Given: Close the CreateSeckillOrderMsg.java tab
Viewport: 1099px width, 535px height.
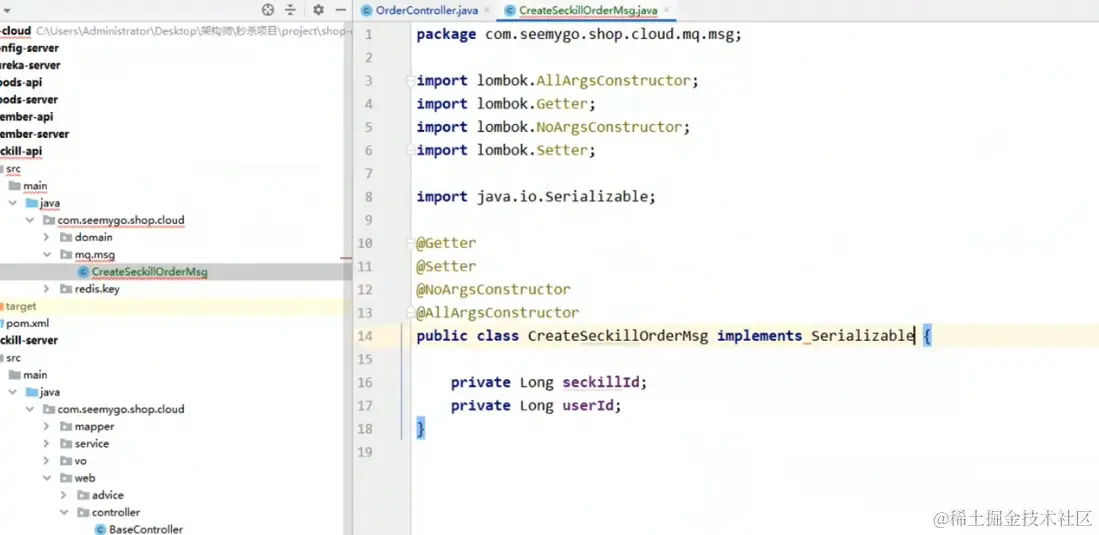Looking at the screenshot, I should coord(667,10).
